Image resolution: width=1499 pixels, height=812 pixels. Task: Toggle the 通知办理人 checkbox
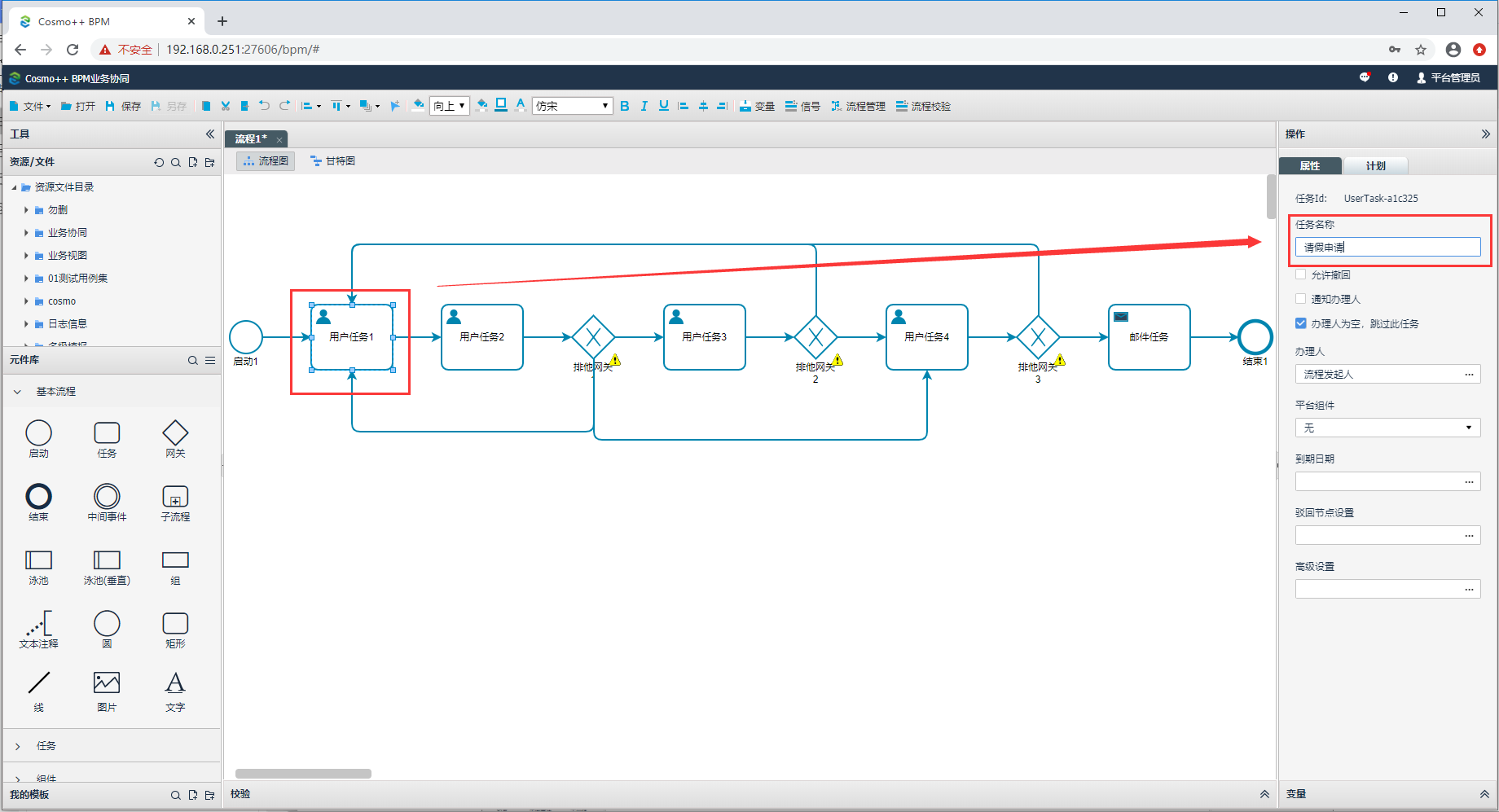[x=1301, y=299]
